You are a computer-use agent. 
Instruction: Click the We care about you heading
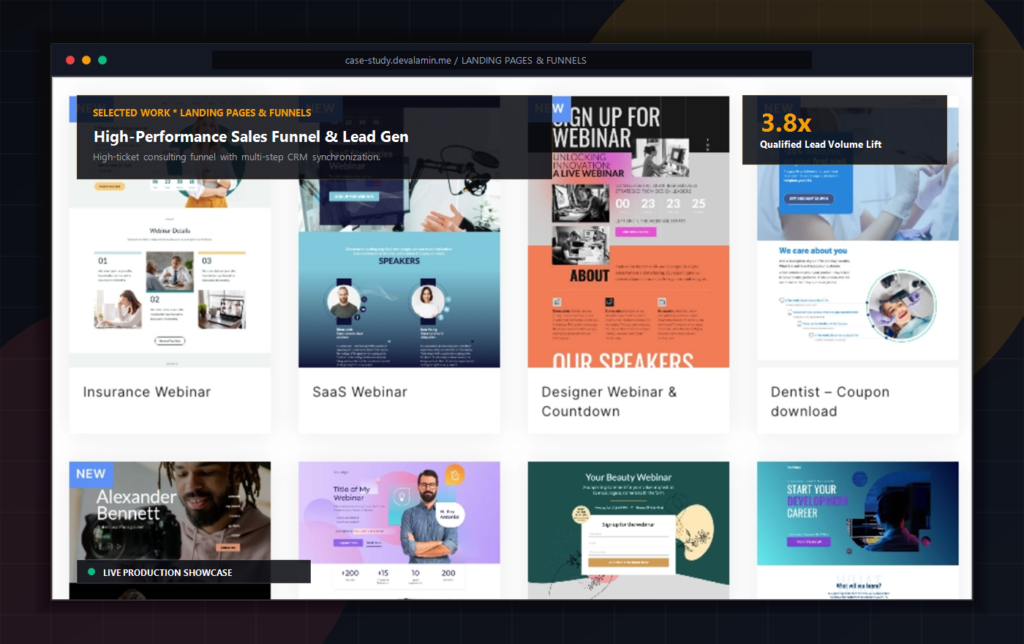812,250
